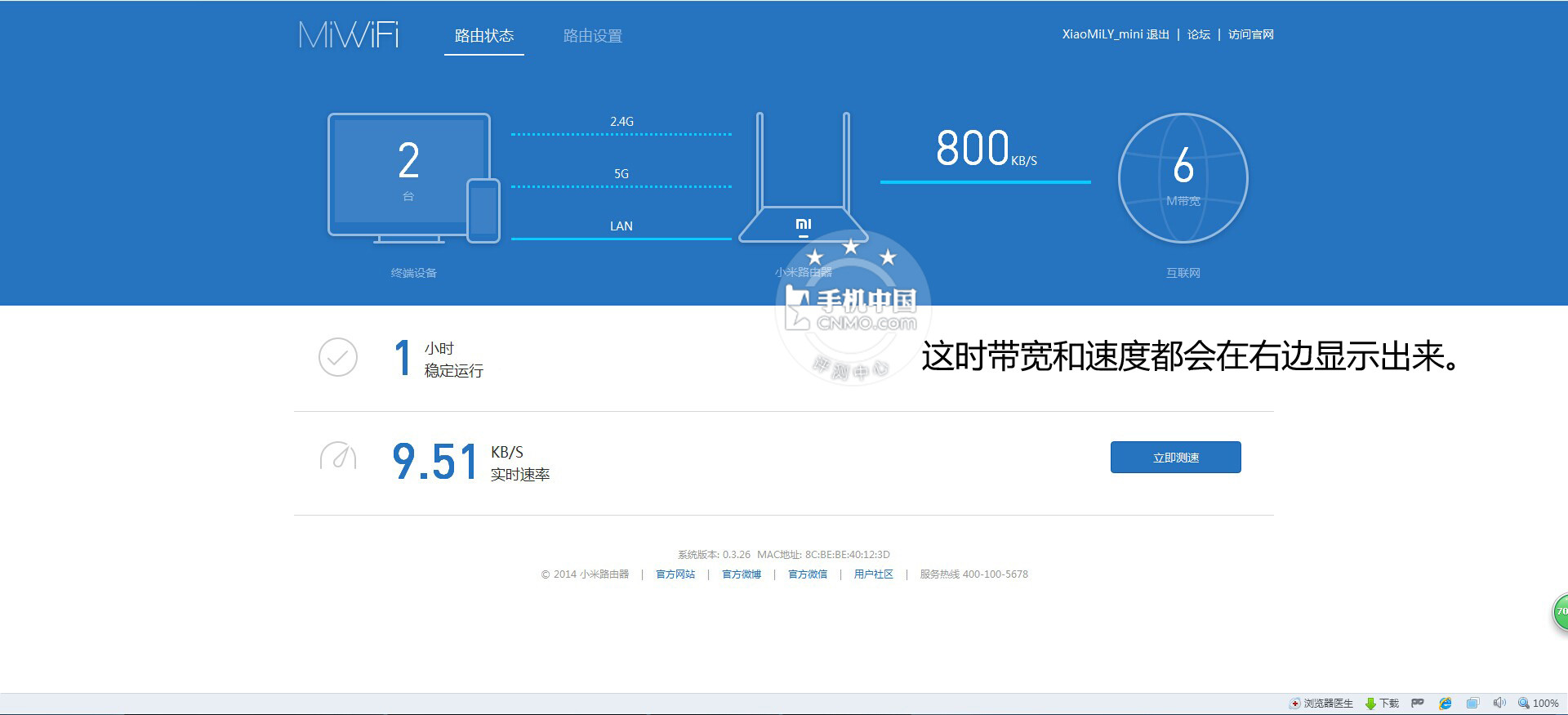The height and width of the screenshot is (715, 1568).
Task: Click 退出 to log out
Action: point(1157,34)
